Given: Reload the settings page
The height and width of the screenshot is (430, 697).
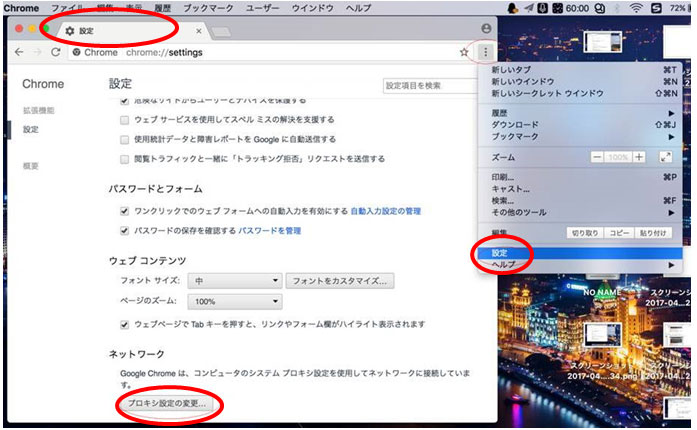Looking at the screenshot, I should (56, 52).
